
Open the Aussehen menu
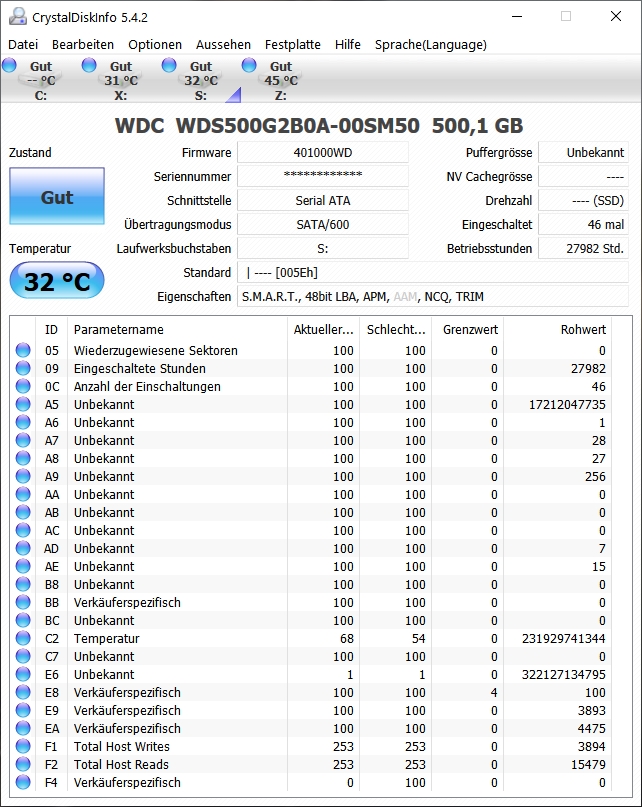tap(223, 45)
